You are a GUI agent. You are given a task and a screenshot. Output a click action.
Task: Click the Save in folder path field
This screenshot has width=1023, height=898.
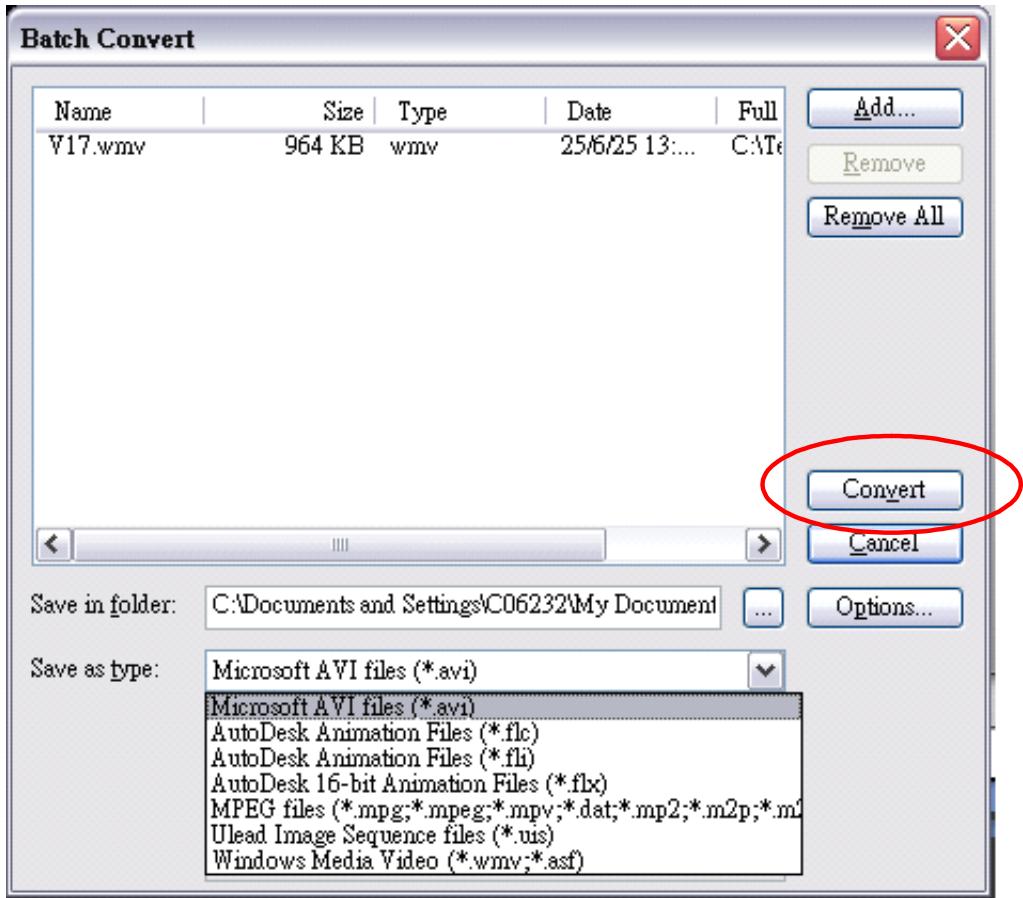tap(463, 607)
